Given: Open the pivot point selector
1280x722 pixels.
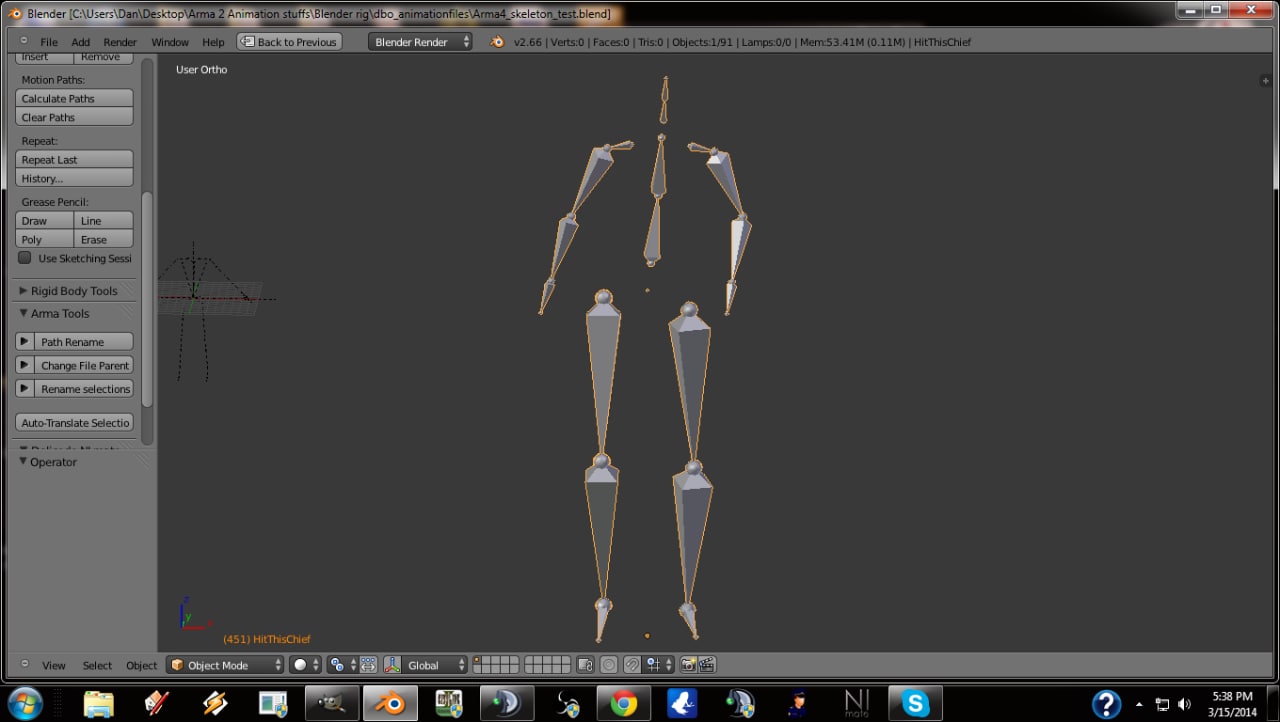Looking at the screenshot, I should click(x=342, y=665).
